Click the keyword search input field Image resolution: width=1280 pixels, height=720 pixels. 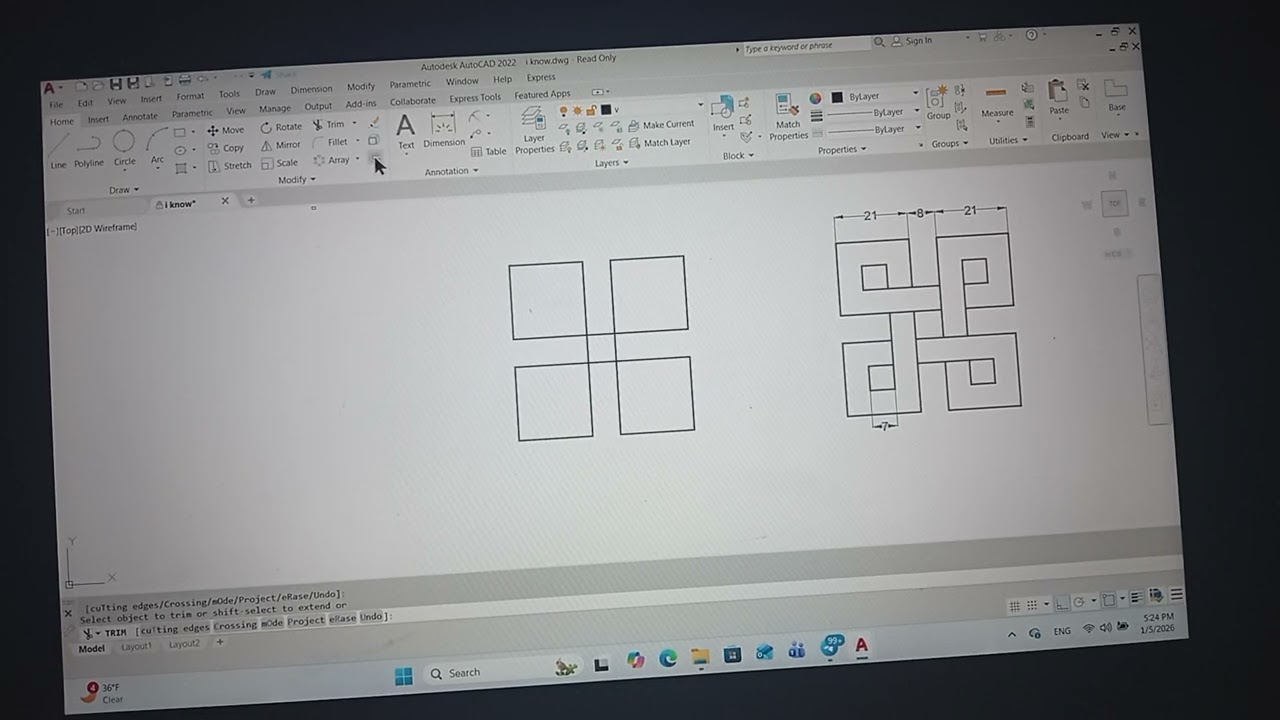coord(805,47)
